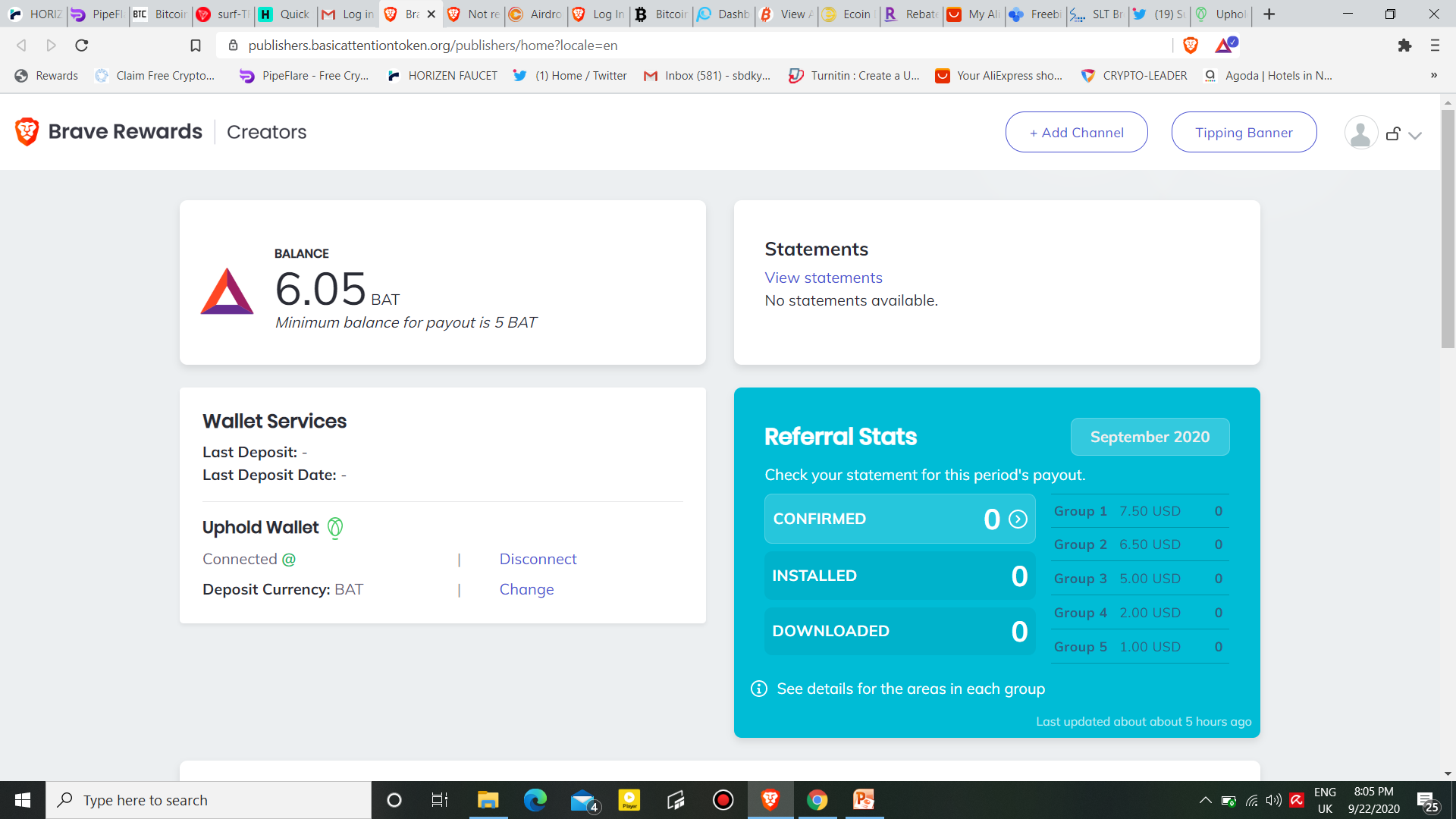Click the info icon beside group details
Image resolution: width=1456 pixels, height=819 pixels.
(758, 689)
